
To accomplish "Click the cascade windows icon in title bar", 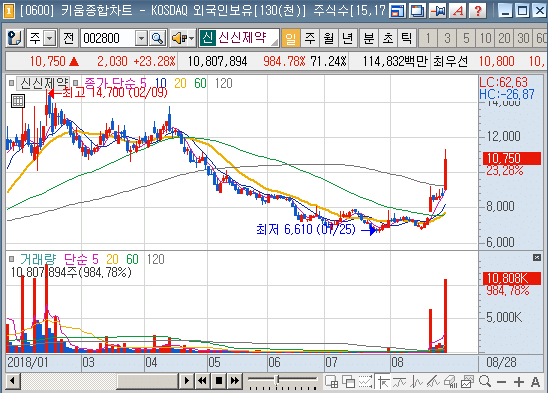I will [x=418, y=10].
